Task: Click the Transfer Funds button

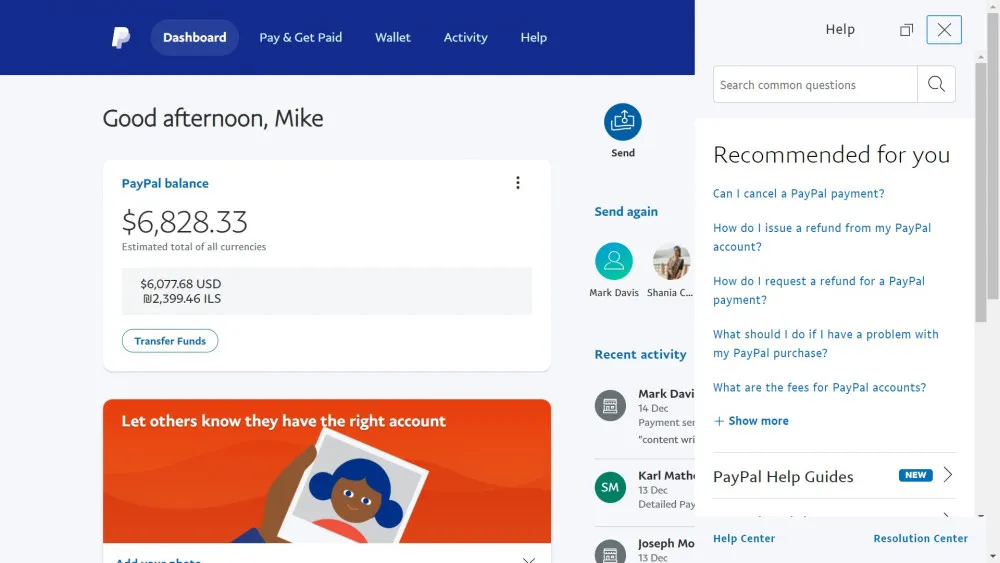Action: coord(170,341)
